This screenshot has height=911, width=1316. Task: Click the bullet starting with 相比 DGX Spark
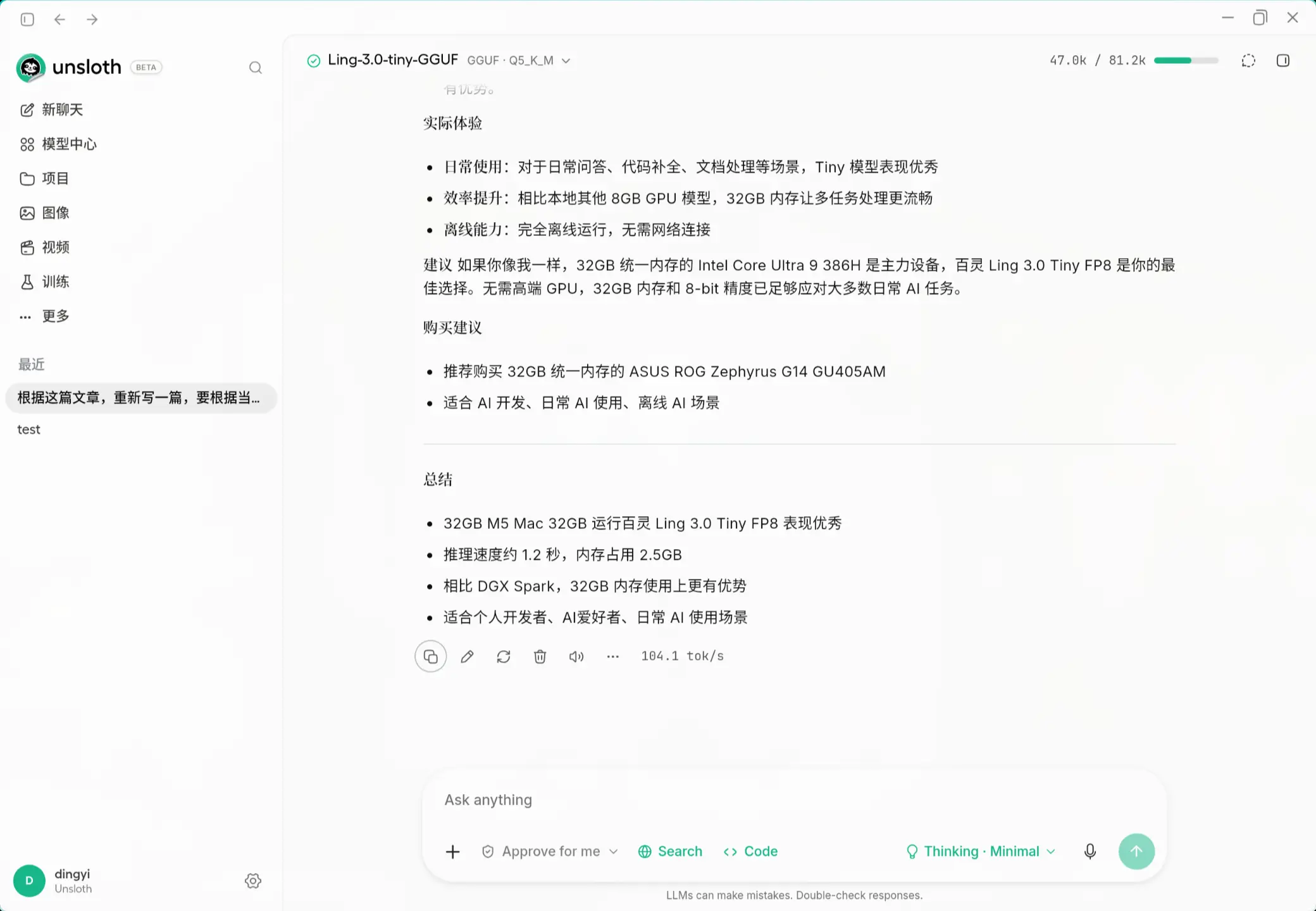[x=595, y=586]
